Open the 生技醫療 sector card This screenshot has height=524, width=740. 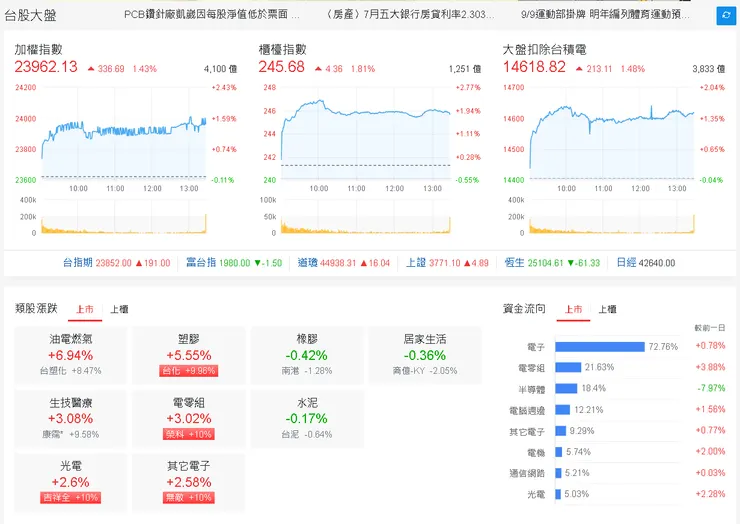[71, 418]
